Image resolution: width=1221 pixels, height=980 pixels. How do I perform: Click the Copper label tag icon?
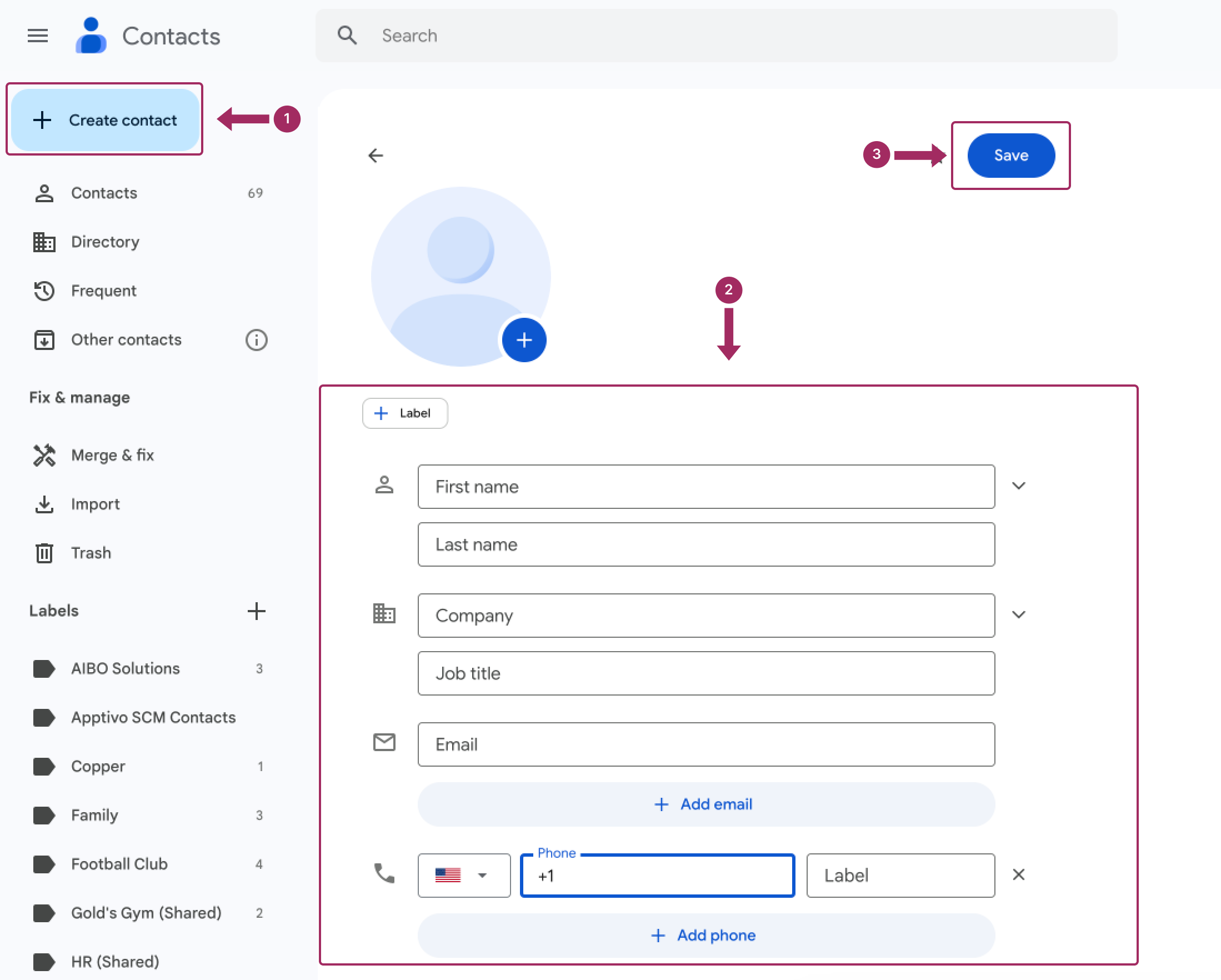pyautogui.click(x=44, y=767)
